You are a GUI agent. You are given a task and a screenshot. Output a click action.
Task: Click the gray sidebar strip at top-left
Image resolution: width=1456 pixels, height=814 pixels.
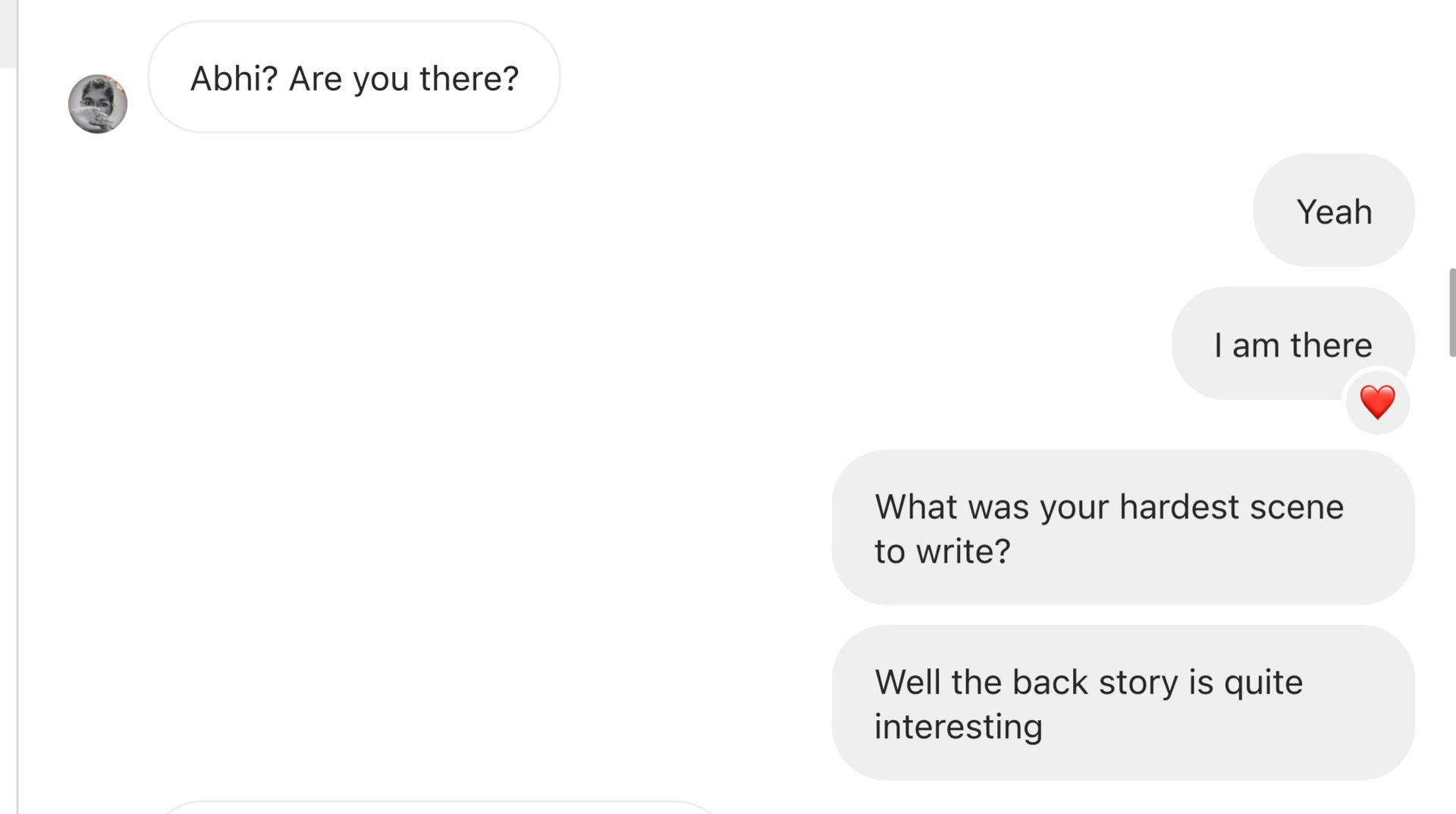coord(8,33)
